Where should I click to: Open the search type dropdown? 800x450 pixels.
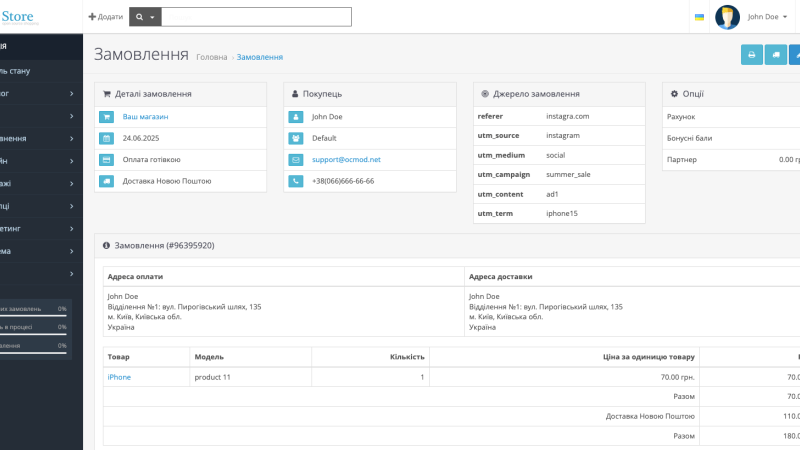[145, 17]
